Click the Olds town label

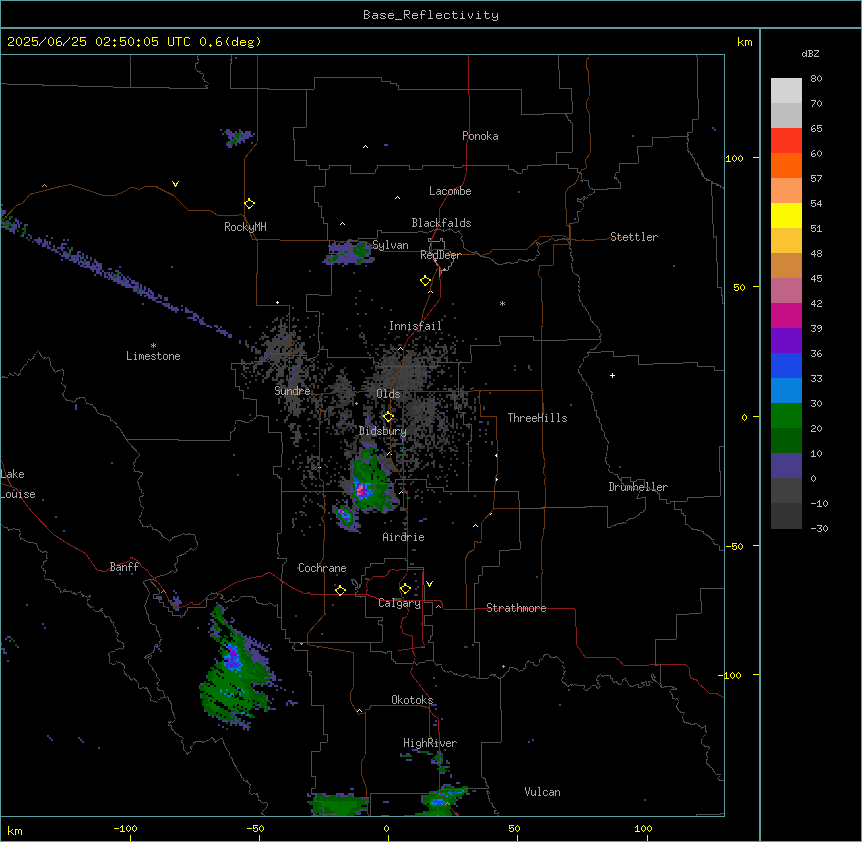click(x=388, y=394)
